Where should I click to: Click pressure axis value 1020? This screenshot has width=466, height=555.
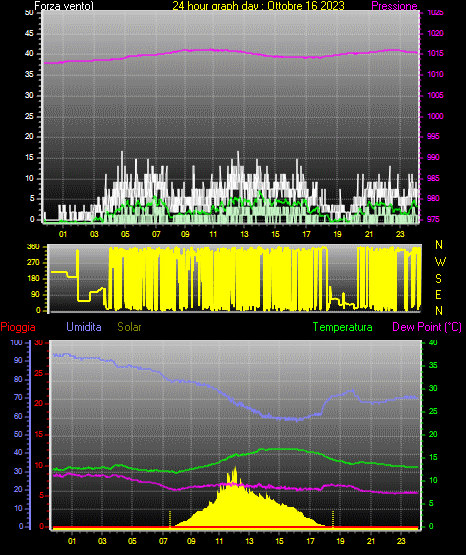435,33
